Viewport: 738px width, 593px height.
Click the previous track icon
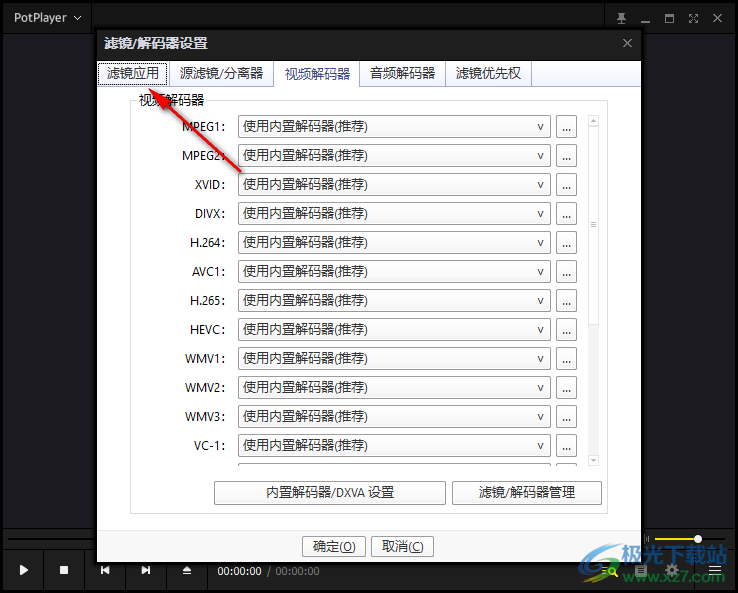(105, 570)
